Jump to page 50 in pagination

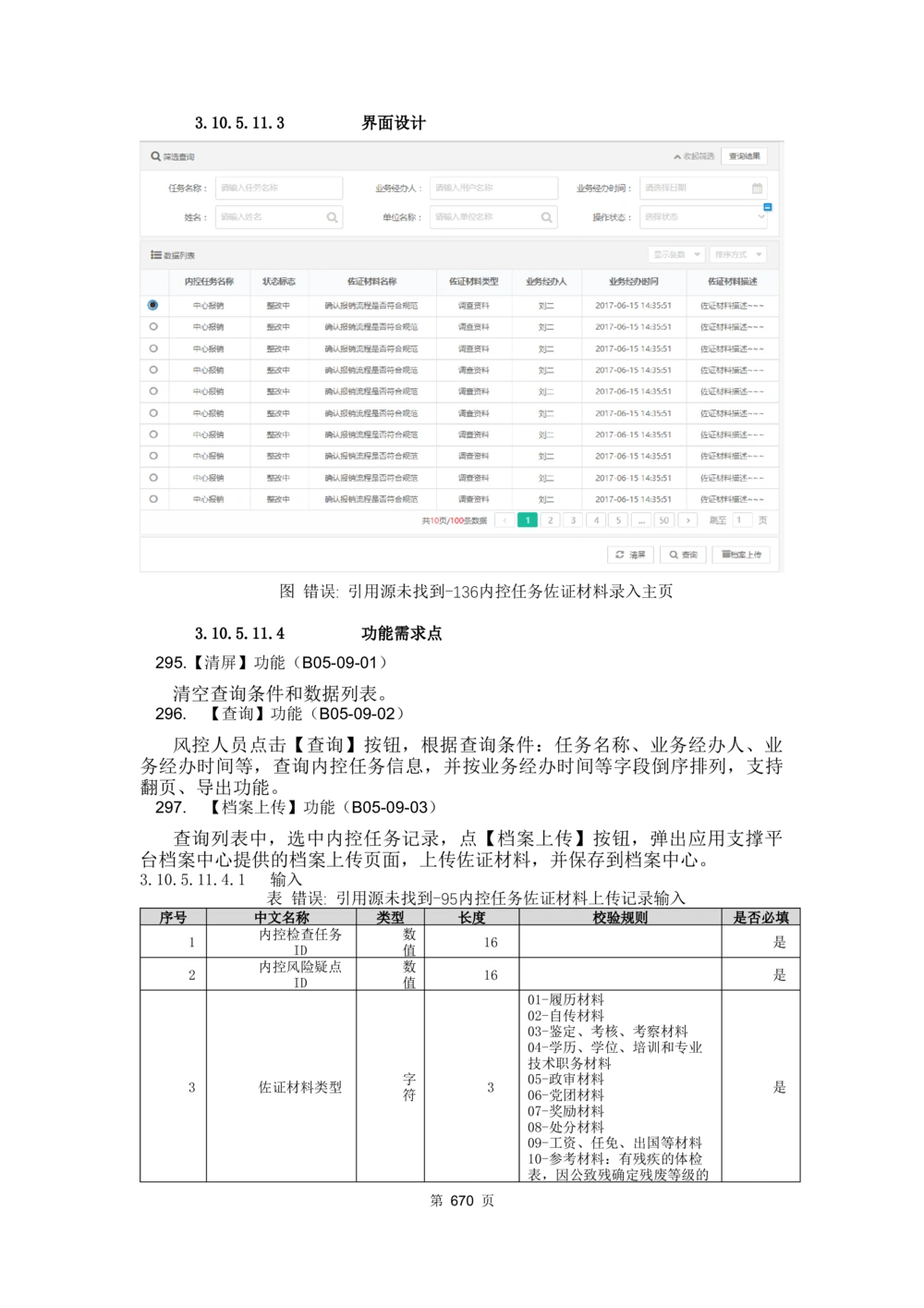664,520
